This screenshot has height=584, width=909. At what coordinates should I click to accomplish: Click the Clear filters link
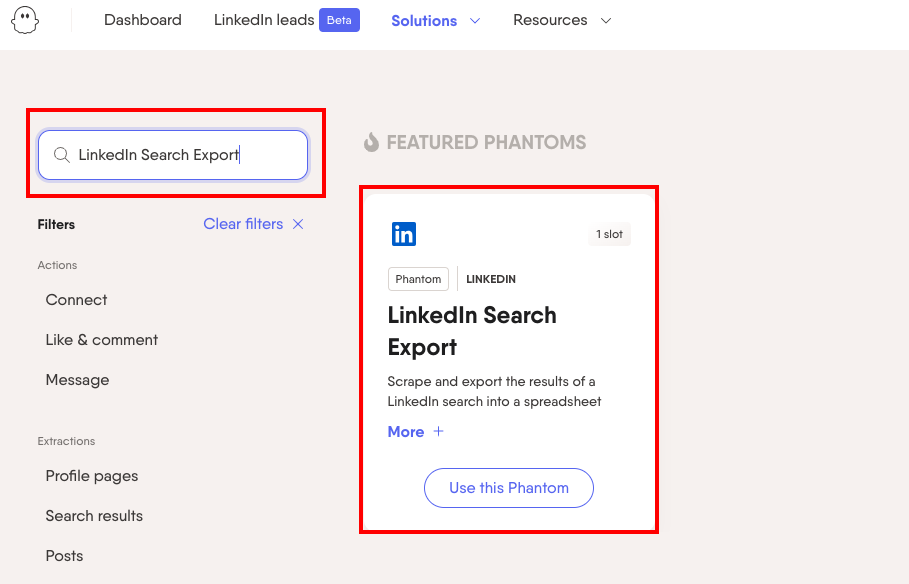point(243,224)
